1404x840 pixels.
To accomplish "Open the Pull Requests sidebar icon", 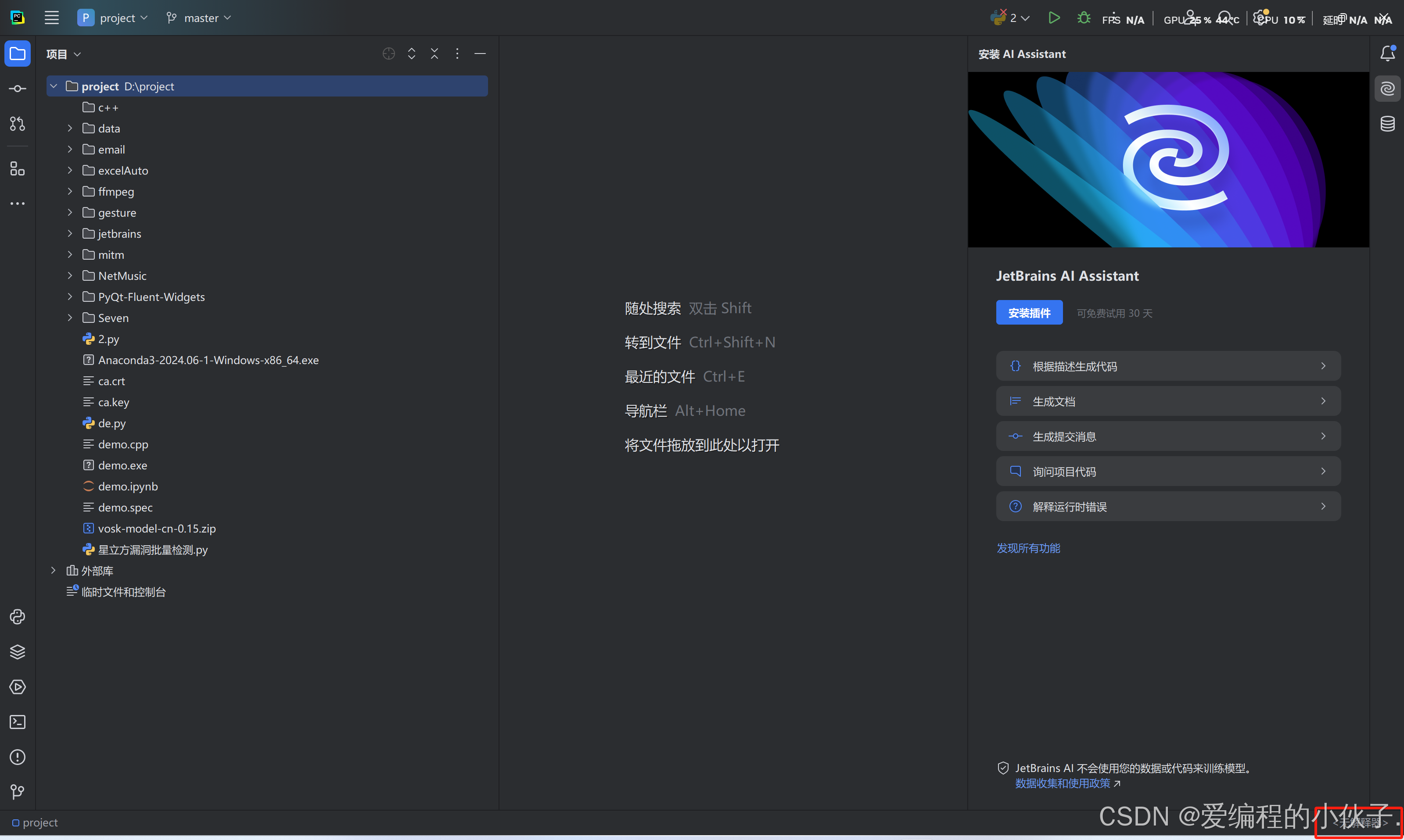I will click(x=17, y=123).
